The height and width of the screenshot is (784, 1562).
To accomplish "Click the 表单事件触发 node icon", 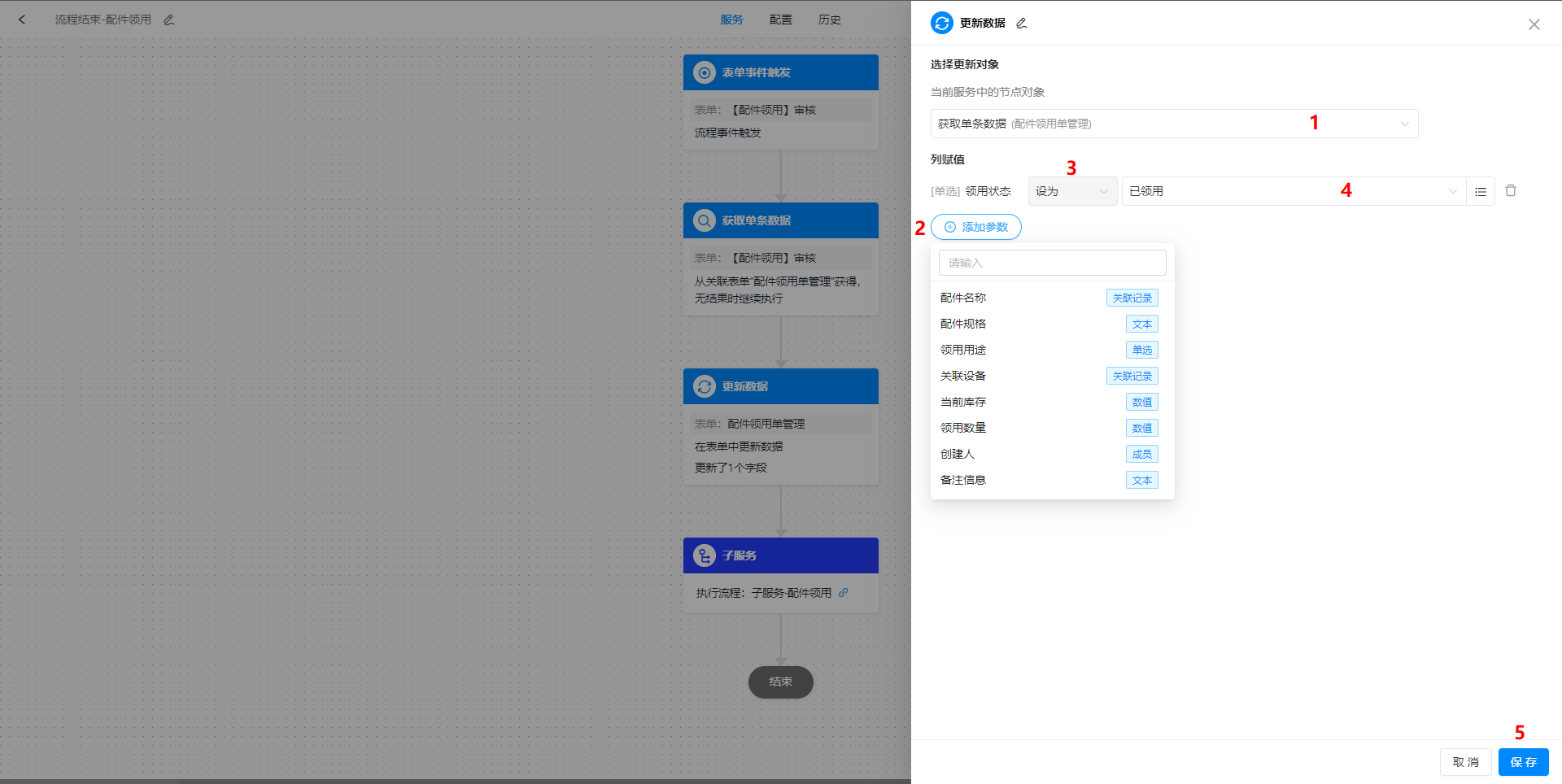I will [x=705, y=72].
